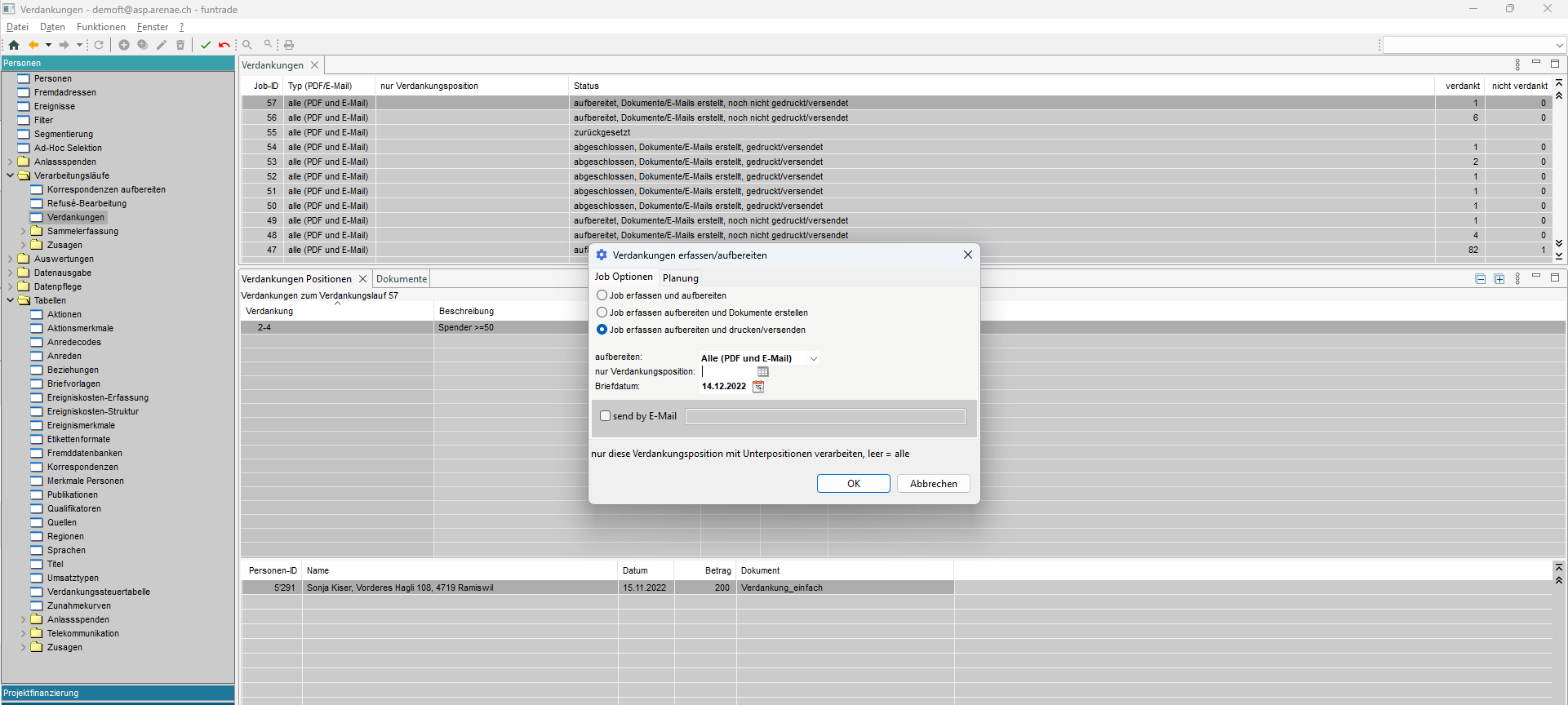Select Refusé-Bearbeitung in the tree
1568x705 pixels.
[87, 204]
